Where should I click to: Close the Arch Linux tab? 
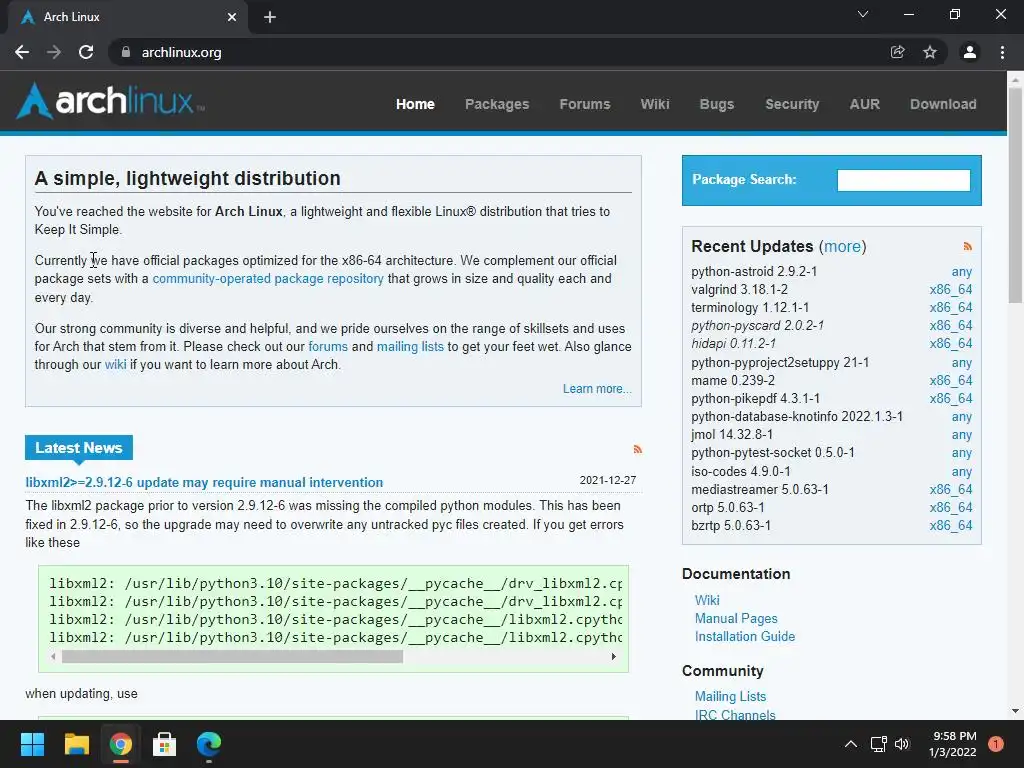[x=232, y=17]
